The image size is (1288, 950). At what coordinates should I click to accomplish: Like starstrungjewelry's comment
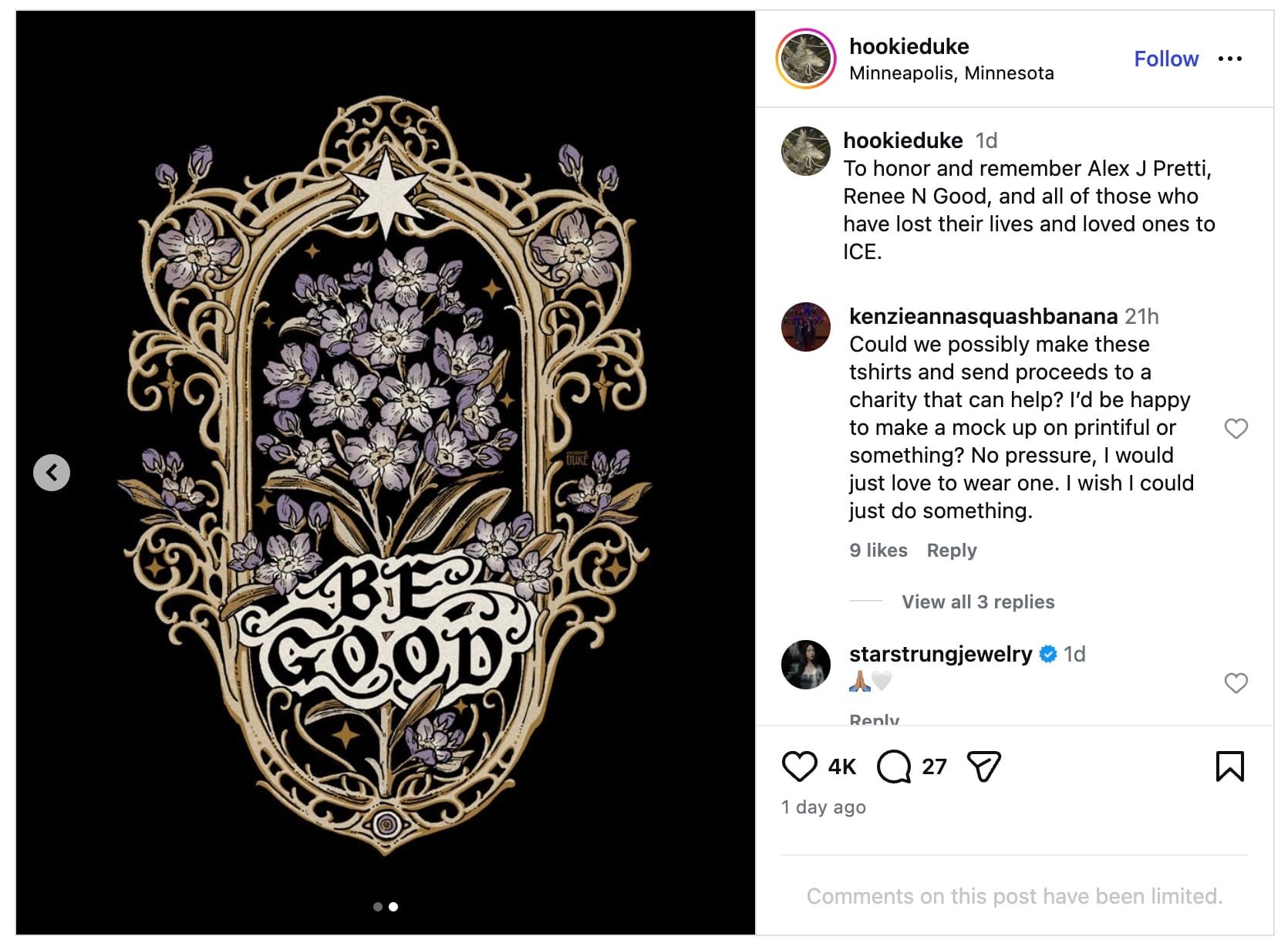pos(1236,683)
